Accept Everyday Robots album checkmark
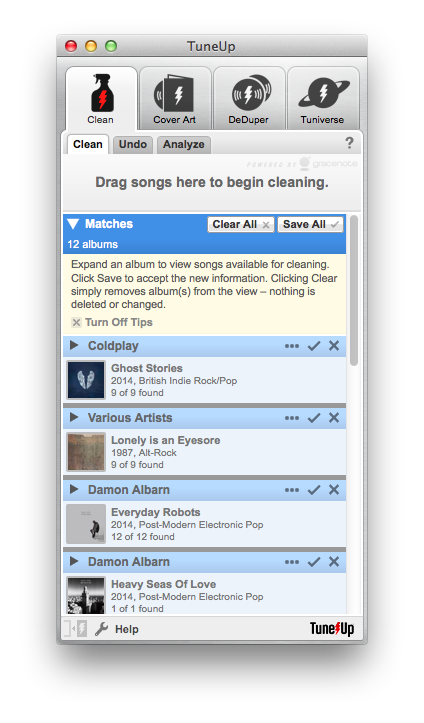 pos(314,490)
